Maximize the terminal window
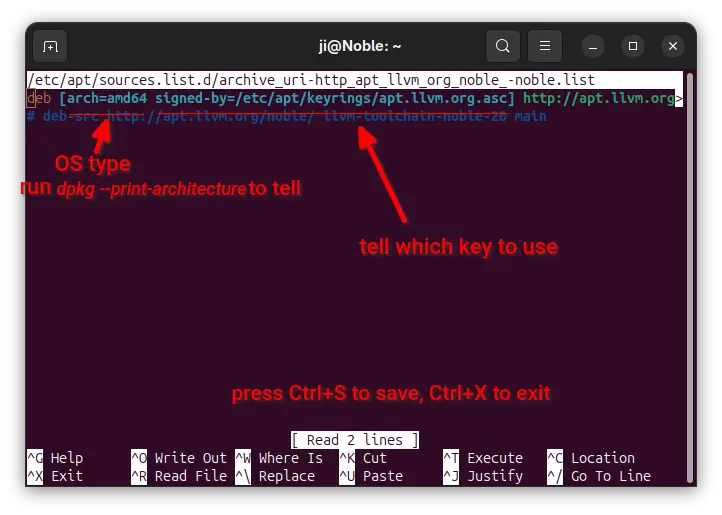The width and height of the screenshot is (722, 515). [633, 47]
